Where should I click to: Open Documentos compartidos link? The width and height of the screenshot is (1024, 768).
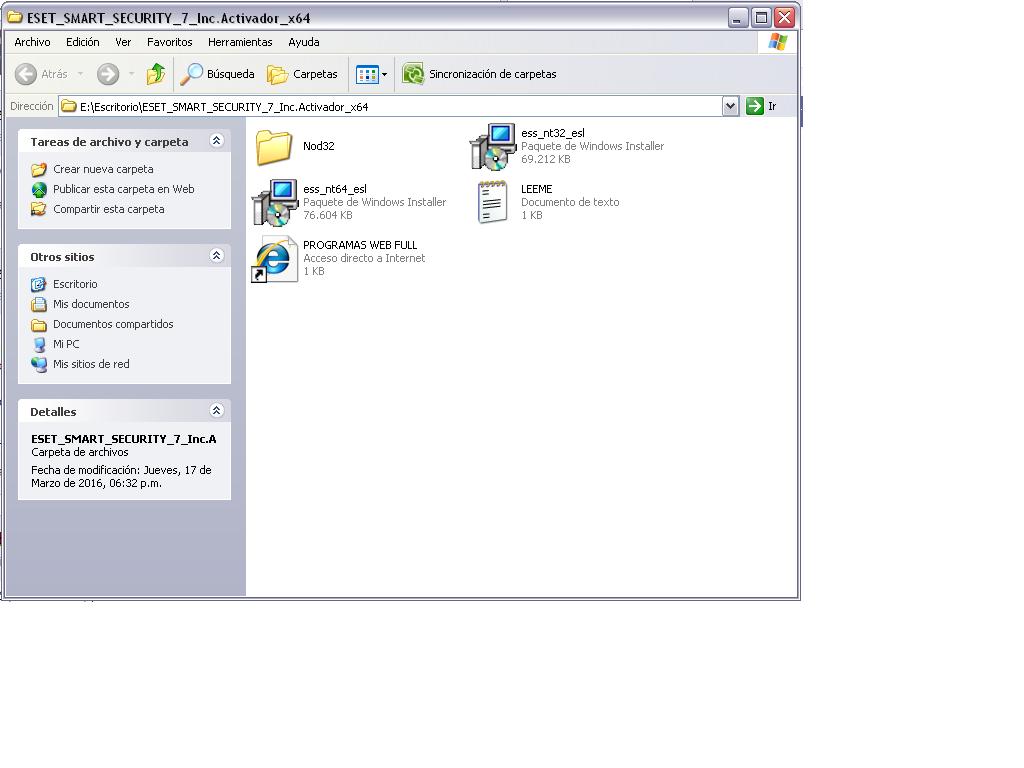pos(113,325)
